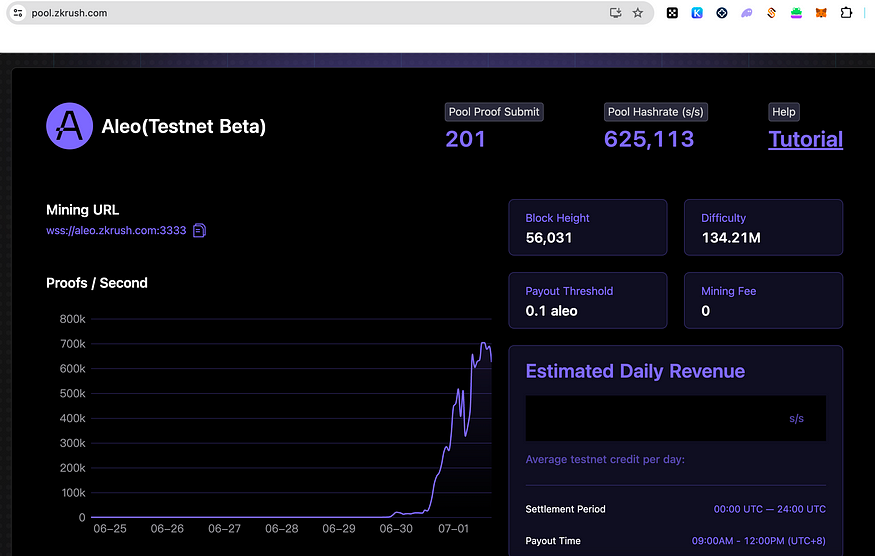Viewport: 875px width, 556px height.
Task: Click the 06-25 x-axis date label
Action: pos(110,529)
